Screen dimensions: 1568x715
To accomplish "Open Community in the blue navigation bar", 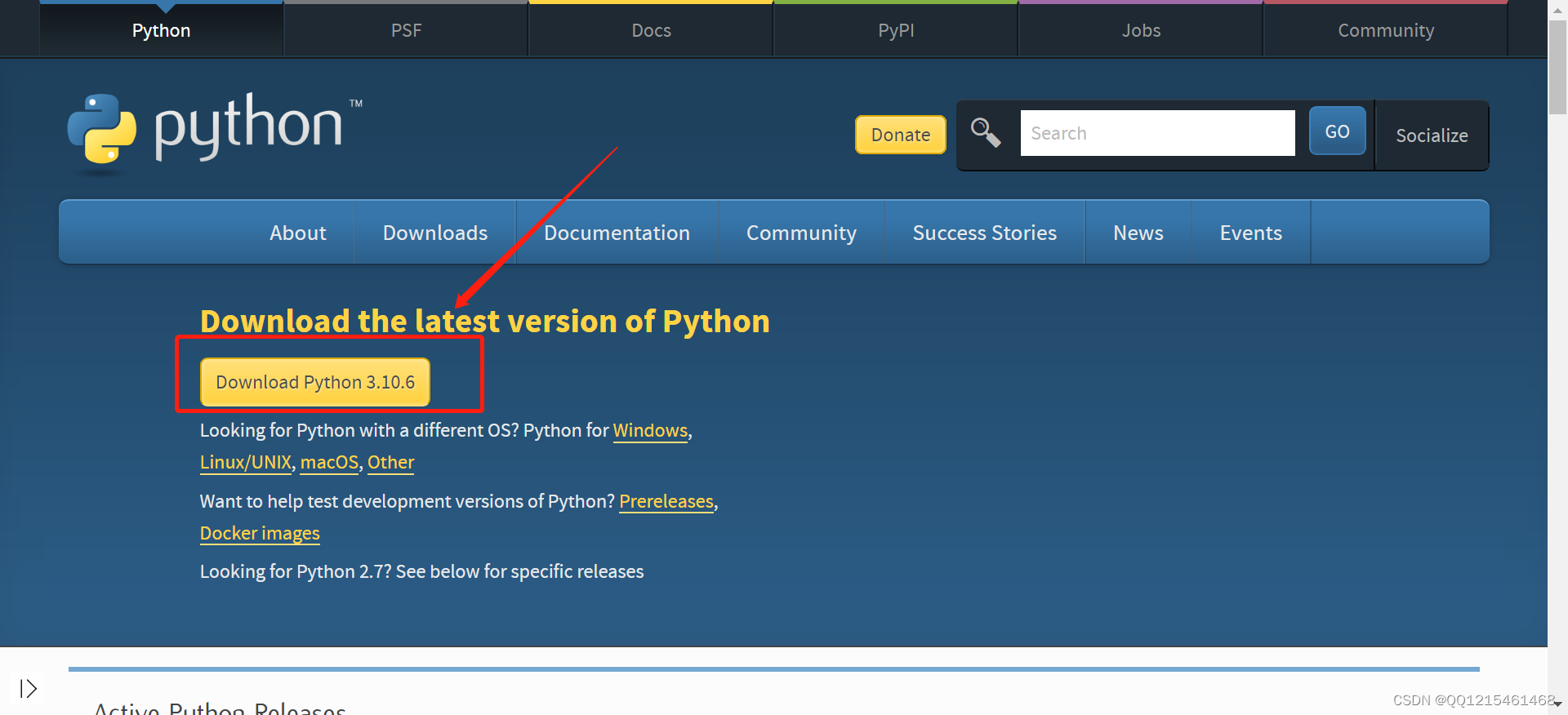I will click(801, 233).
